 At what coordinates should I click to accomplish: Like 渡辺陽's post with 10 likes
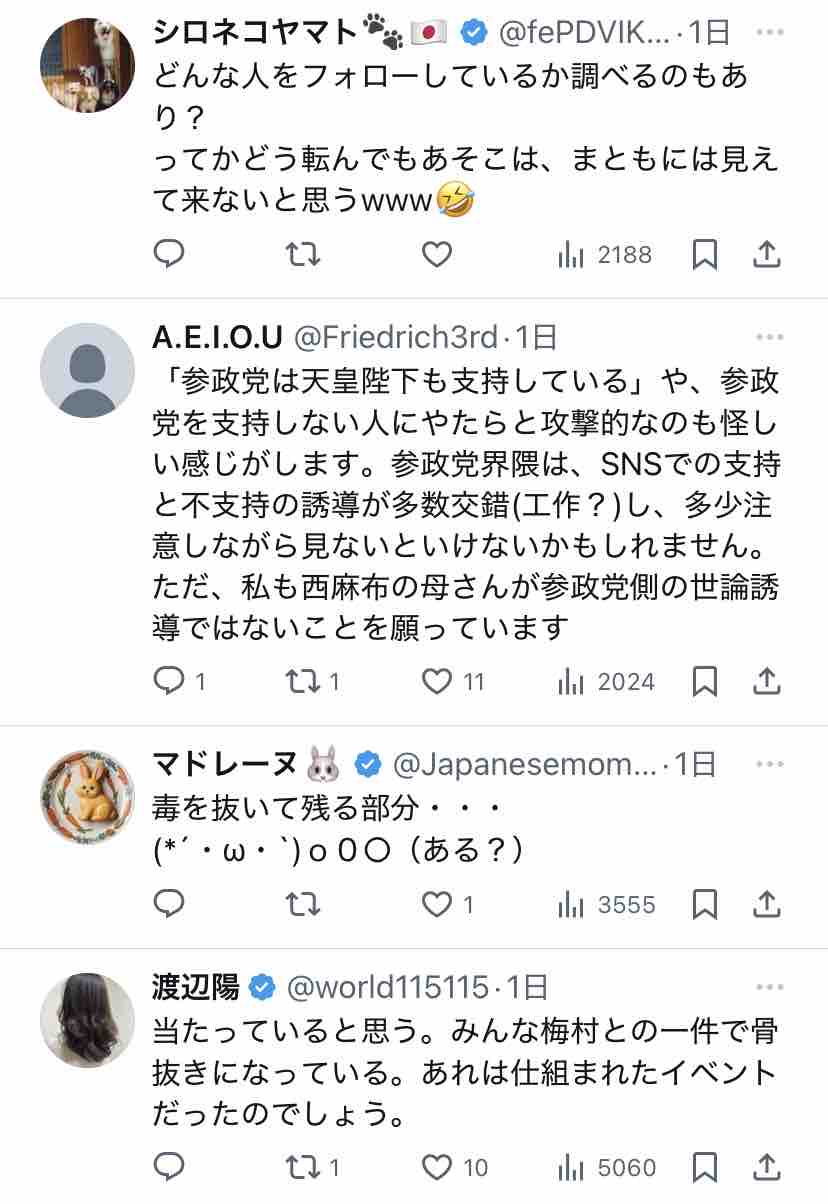pos(436,1167)
